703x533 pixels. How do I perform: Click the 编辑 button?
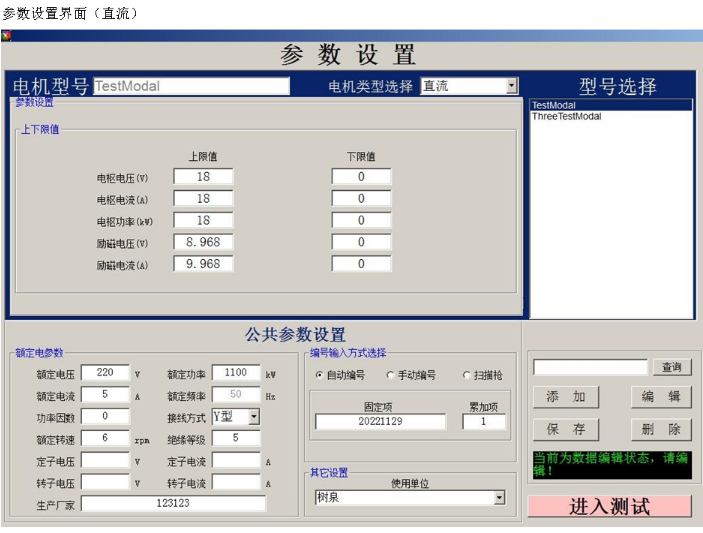coord(660,397)
